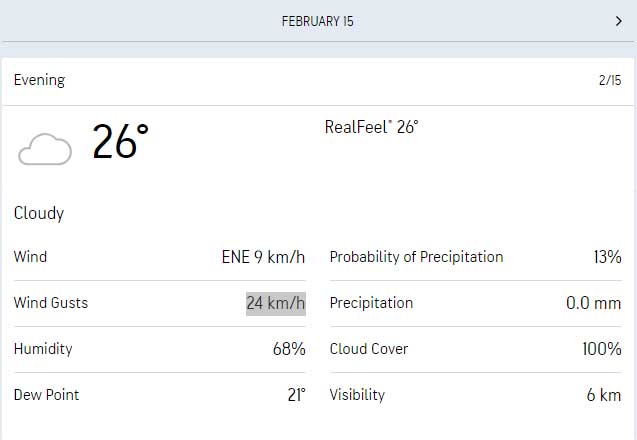
Task: Click the 6 km visibility value
Action: 603,395
